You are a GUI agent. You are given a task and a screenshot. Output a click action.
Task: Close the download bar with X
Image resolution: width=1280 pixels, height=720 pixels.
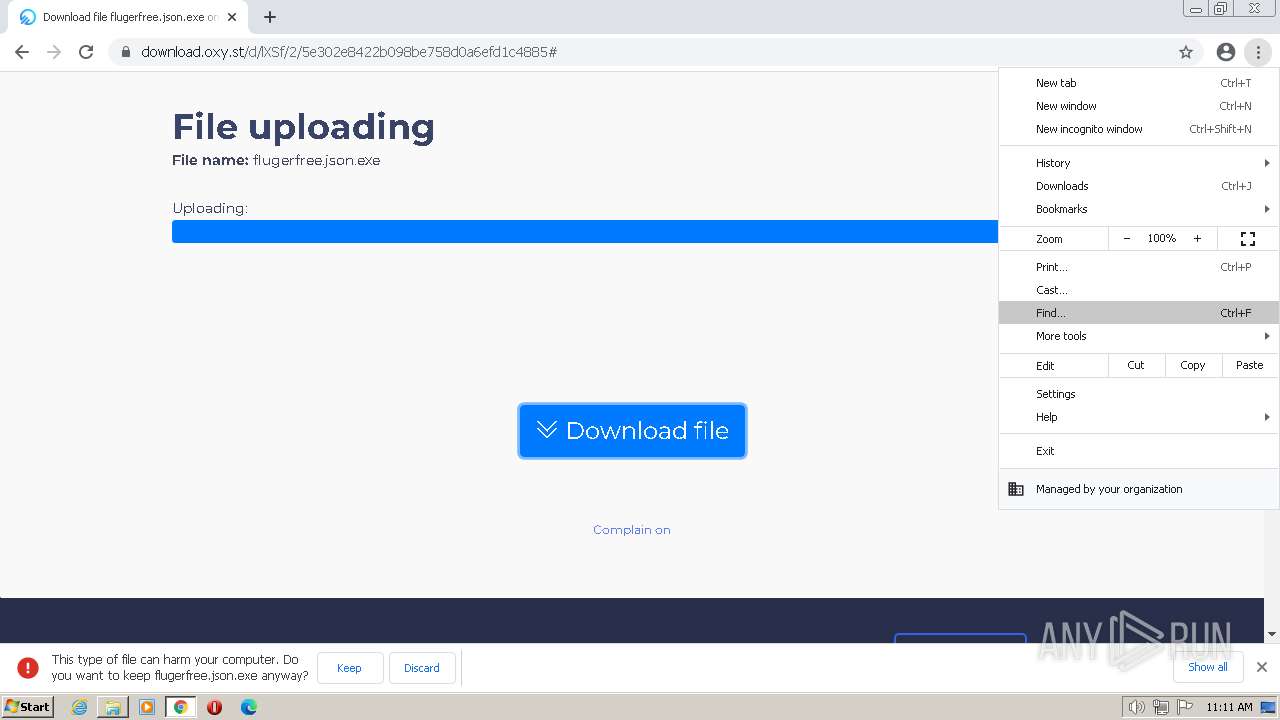1262,667
